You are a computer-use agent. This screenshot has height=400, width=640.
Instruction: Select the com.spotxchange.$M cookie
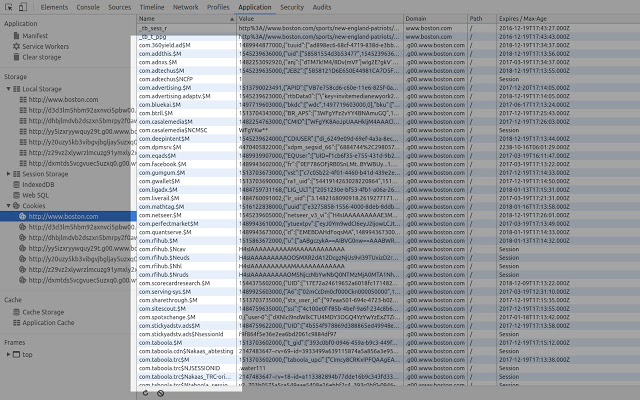[x=167, y=317]
